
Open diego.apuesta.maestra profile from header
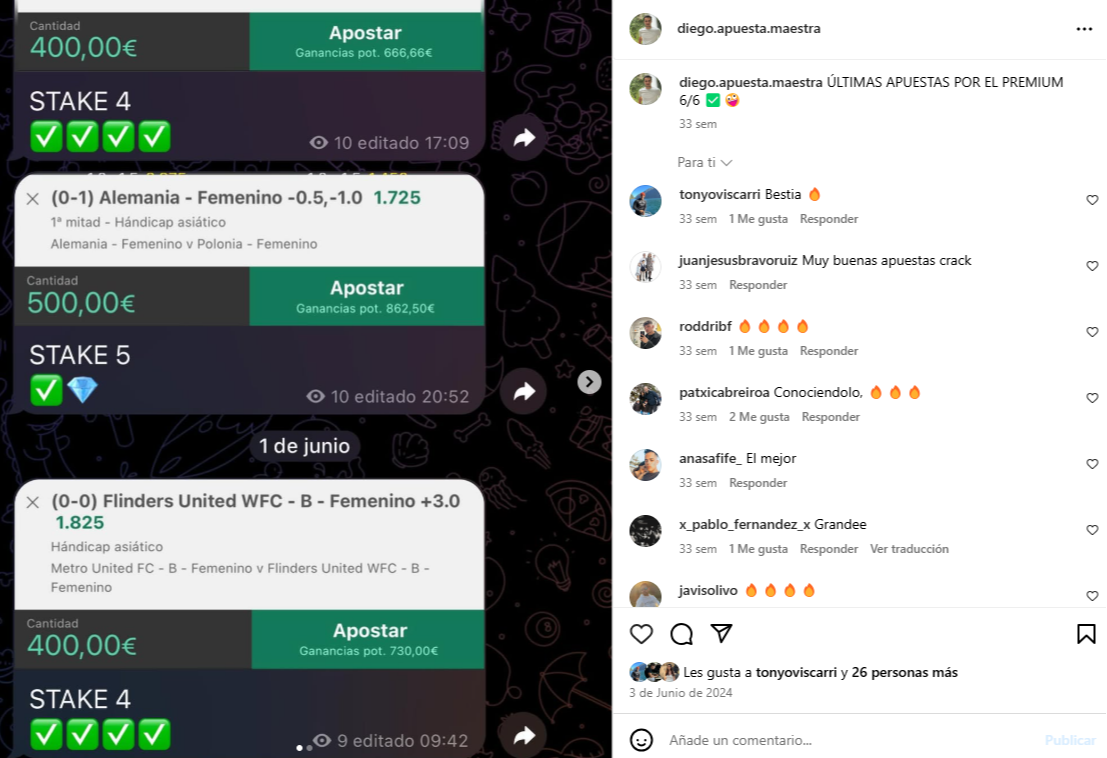[748, 29]
